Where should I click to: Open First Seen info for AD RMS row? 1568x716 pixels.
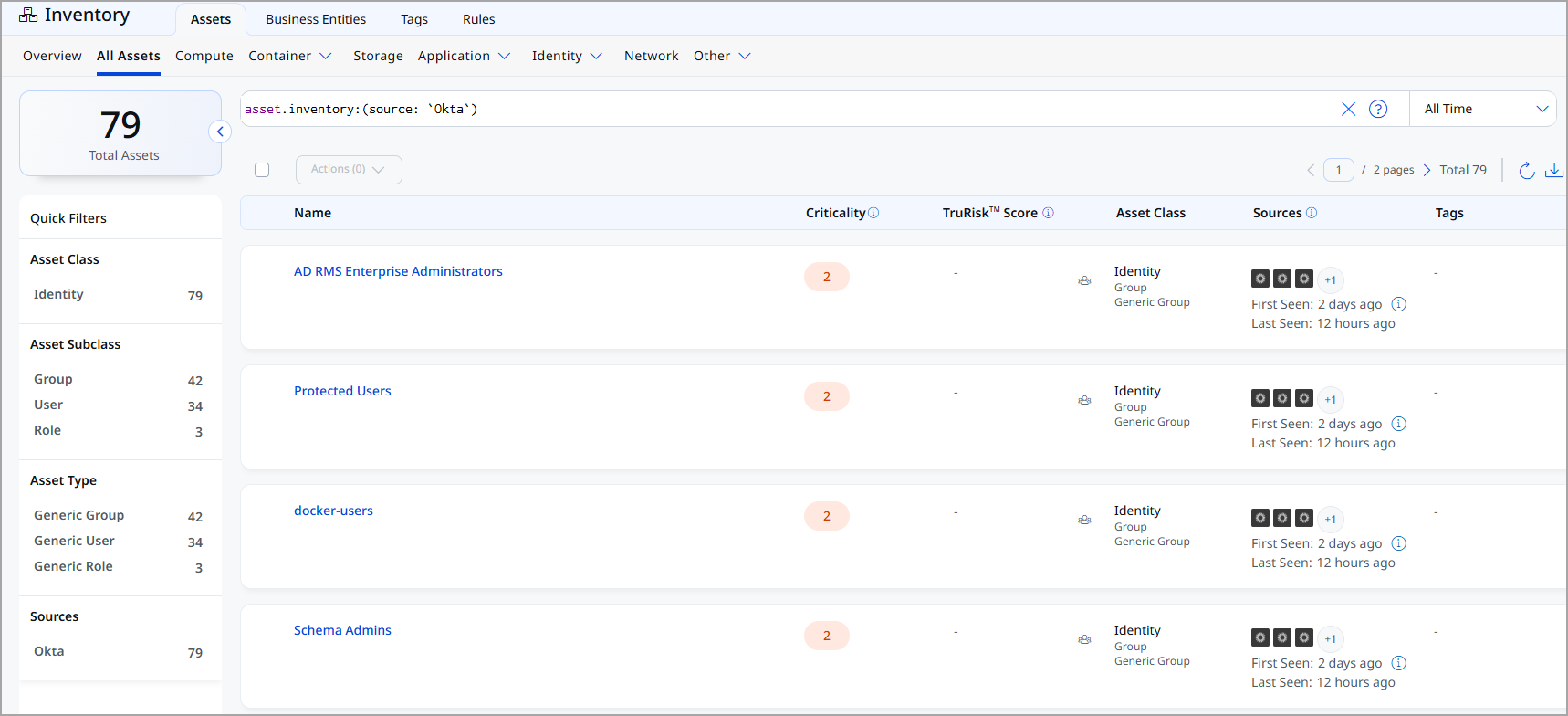1398,304
